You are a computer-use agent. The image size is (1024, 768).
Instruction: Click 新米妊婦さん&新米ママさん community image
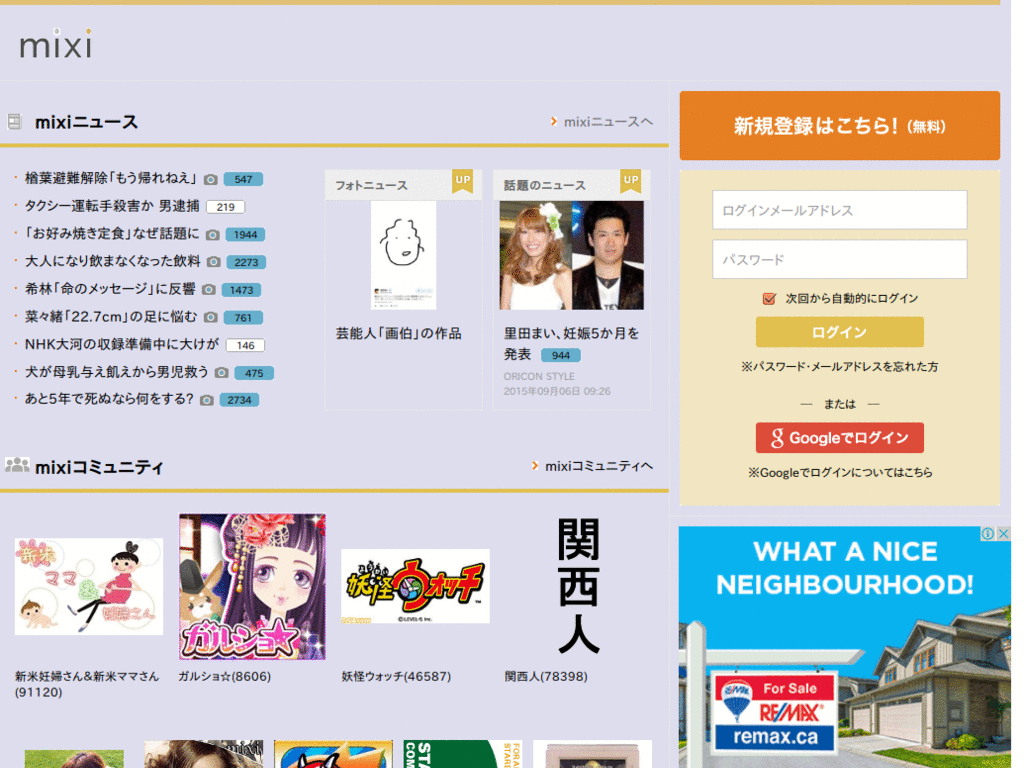pos(89,586)
